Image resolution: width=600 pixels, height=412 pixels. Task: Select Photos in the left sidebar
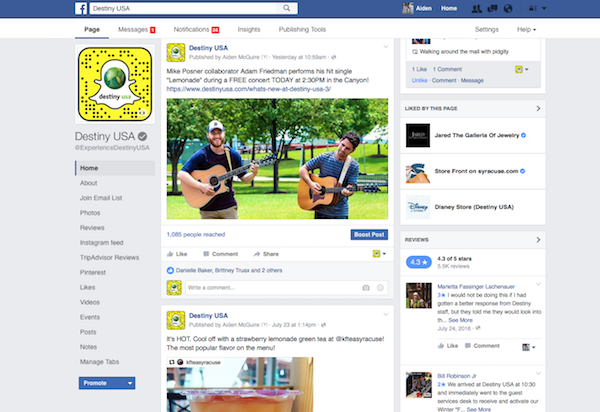90,212
